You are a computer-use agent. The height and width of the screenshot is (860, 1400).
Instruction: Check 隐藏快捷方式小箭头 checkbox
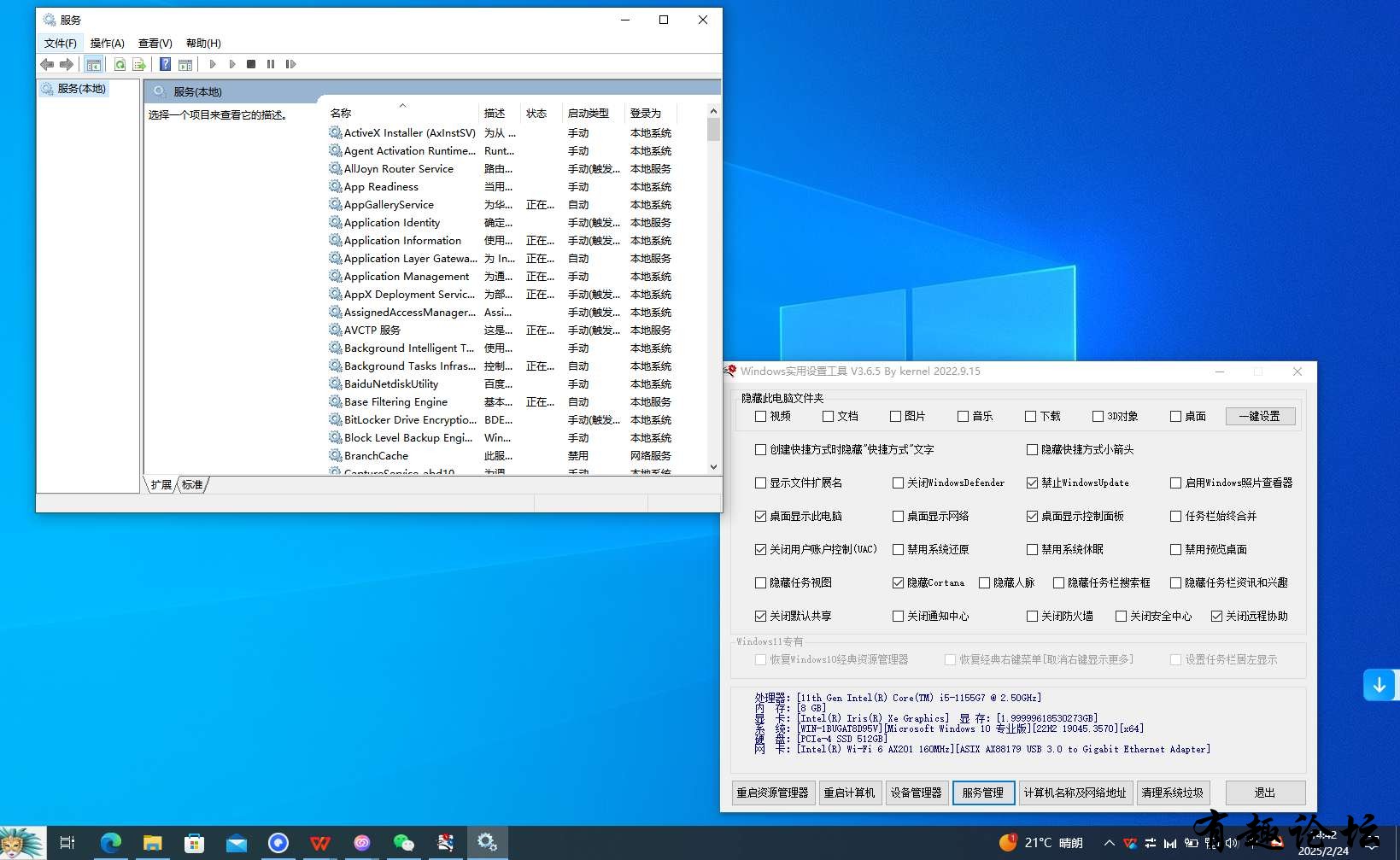tap(1032, 449)
